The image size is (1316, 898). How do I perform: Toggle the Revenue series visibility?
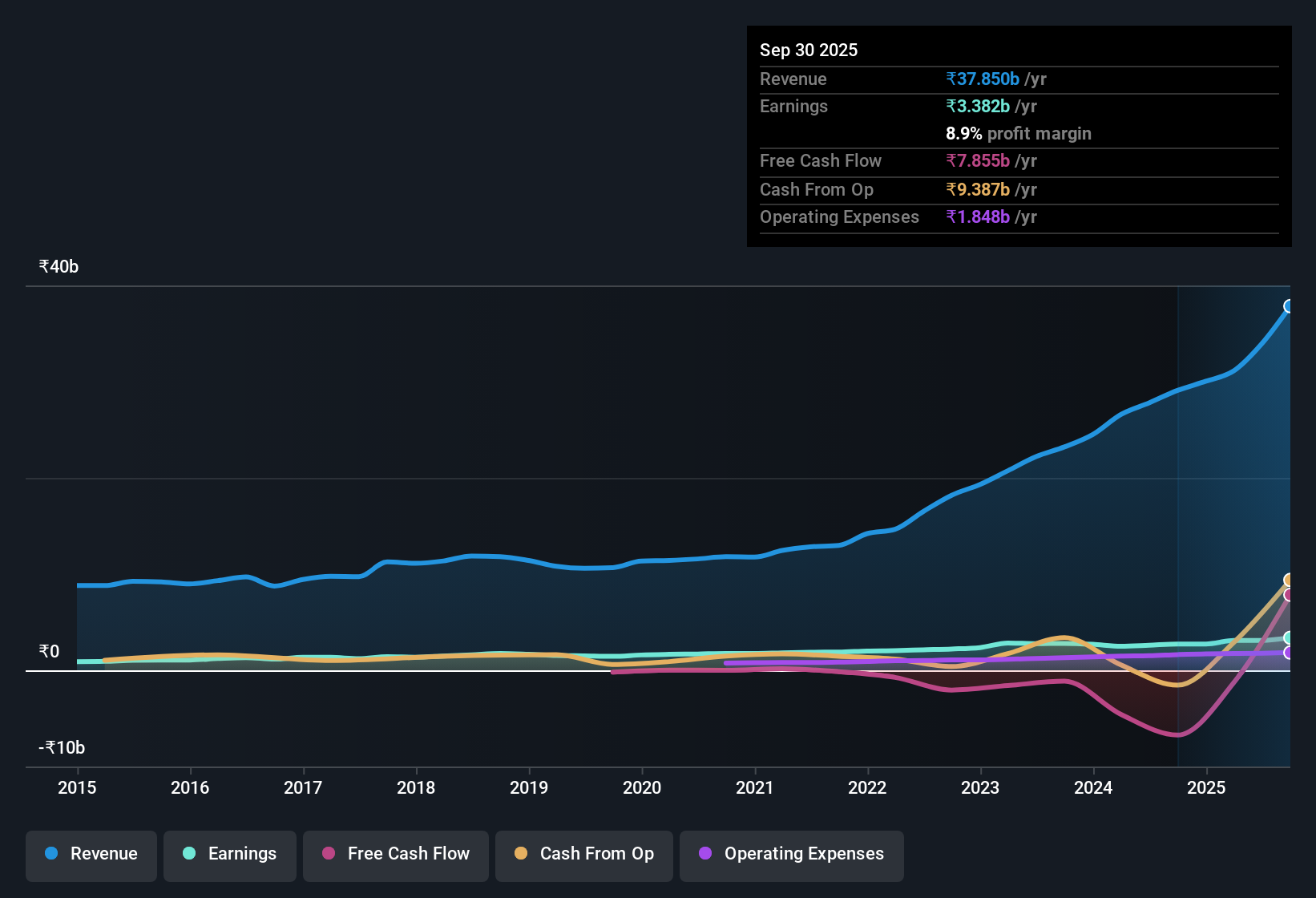pos(91,854)
